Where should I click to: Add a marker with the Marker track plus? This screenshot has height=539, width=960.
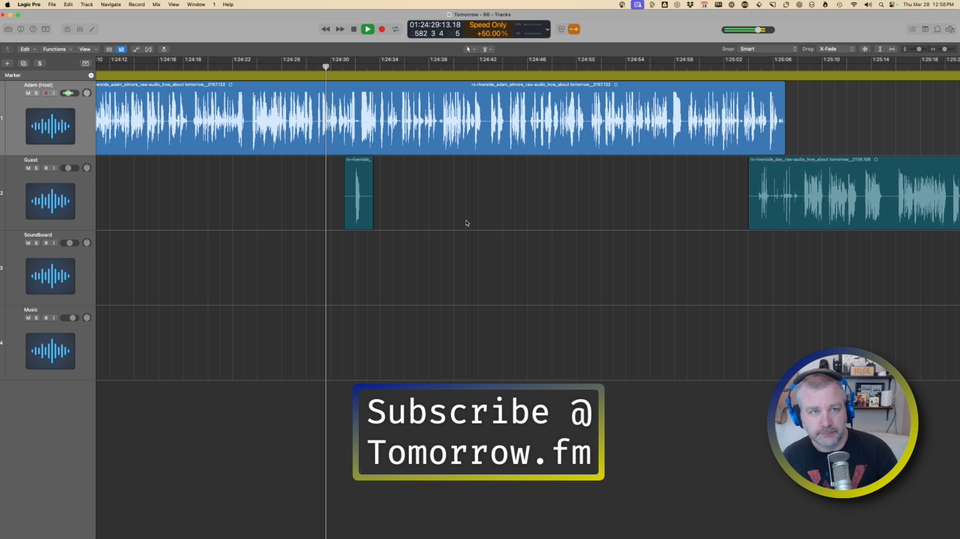point(91,75)
